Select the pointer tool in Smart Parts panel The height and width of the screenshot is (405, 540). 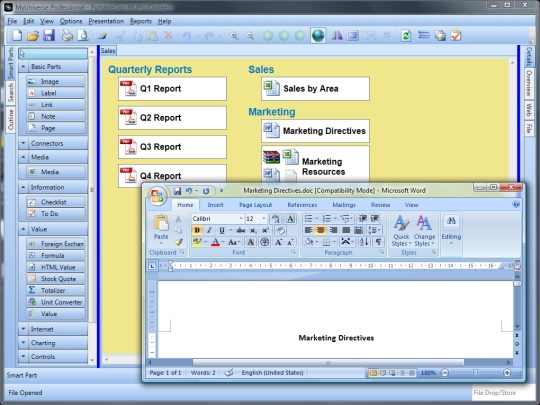[53, 53]
